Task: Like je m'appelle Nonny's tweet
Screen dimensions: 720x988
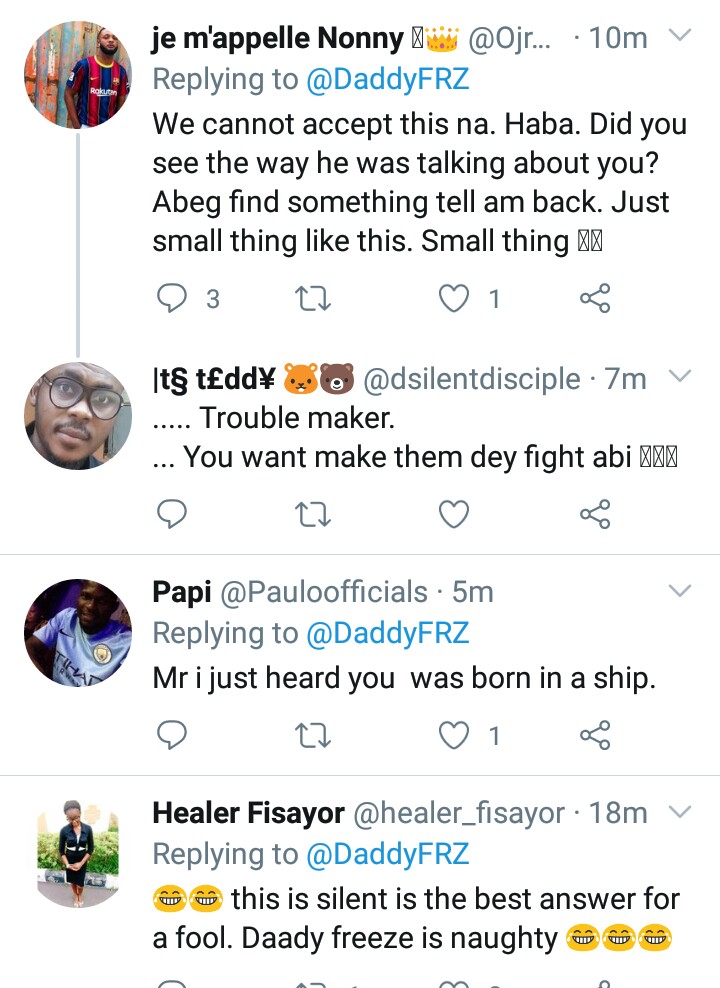Action: 455,297
